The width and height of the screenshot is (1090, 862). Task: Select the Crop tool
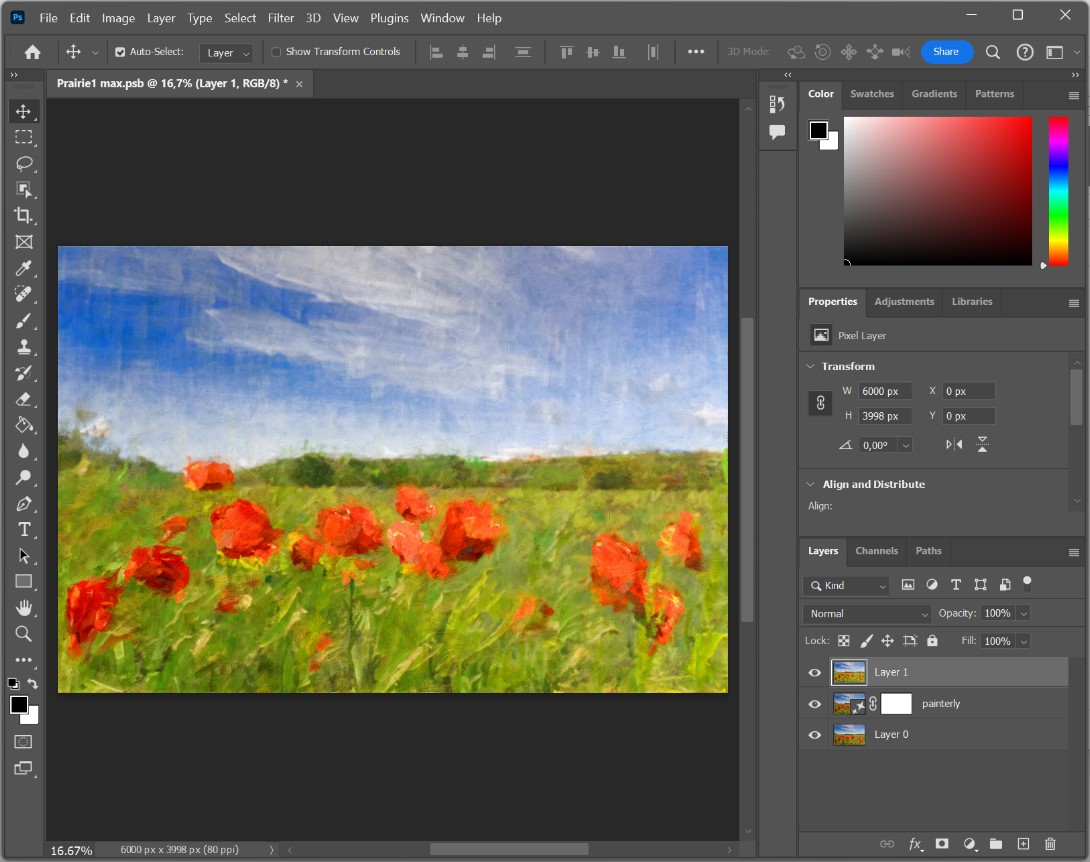[x=24, y=216]
